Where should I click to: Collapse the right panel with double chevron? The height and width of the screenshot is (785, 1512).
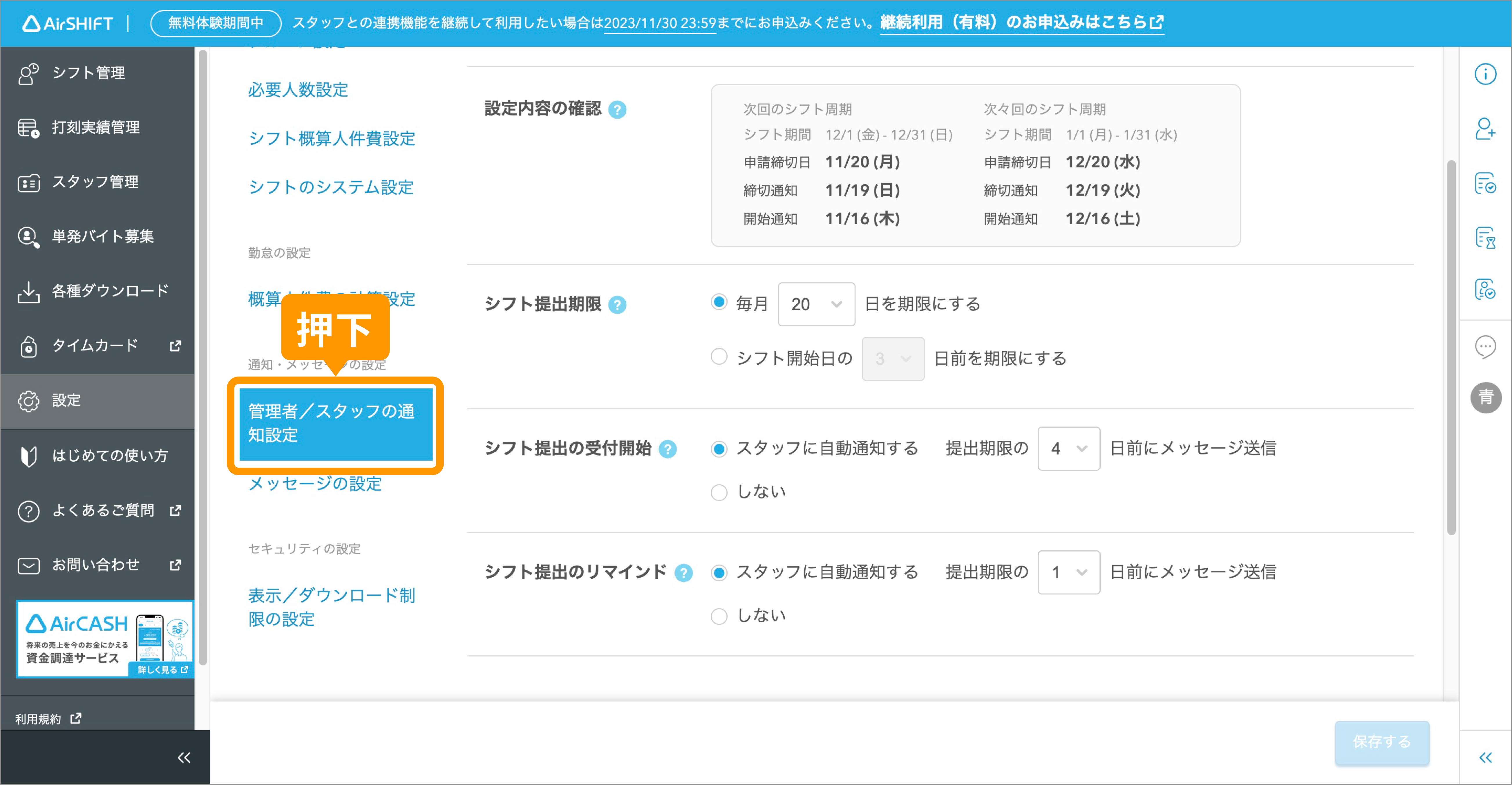click(1486, 757)
